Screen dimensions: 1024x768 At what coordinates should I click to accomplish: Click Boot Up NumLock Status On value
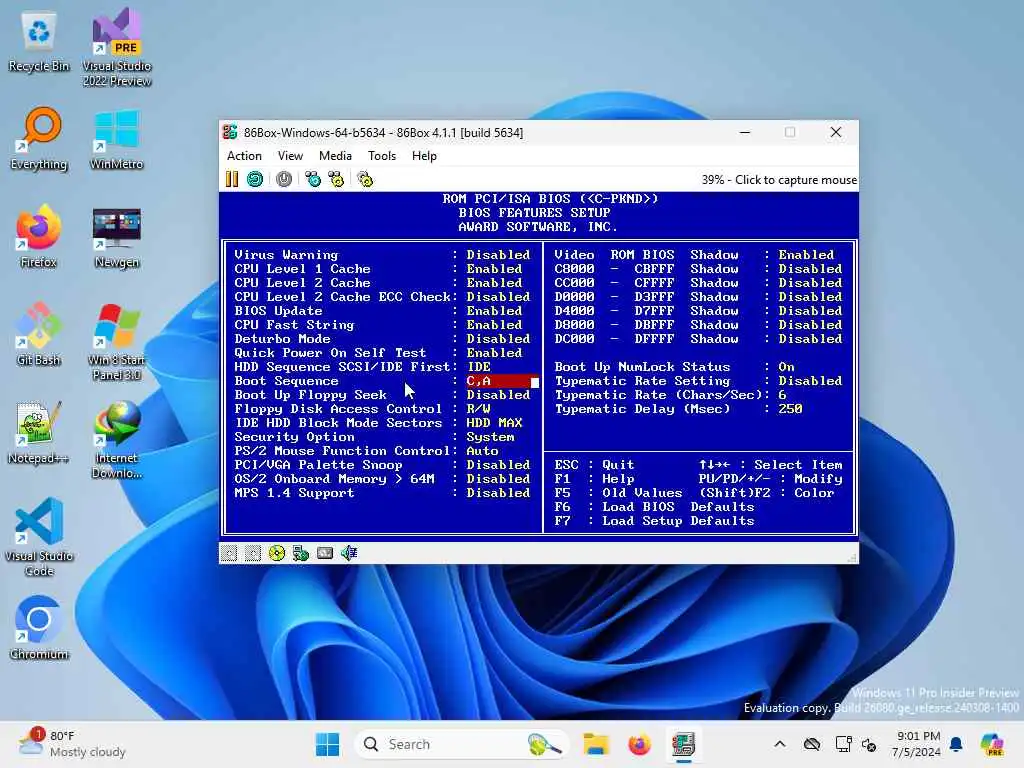point(786,367)
